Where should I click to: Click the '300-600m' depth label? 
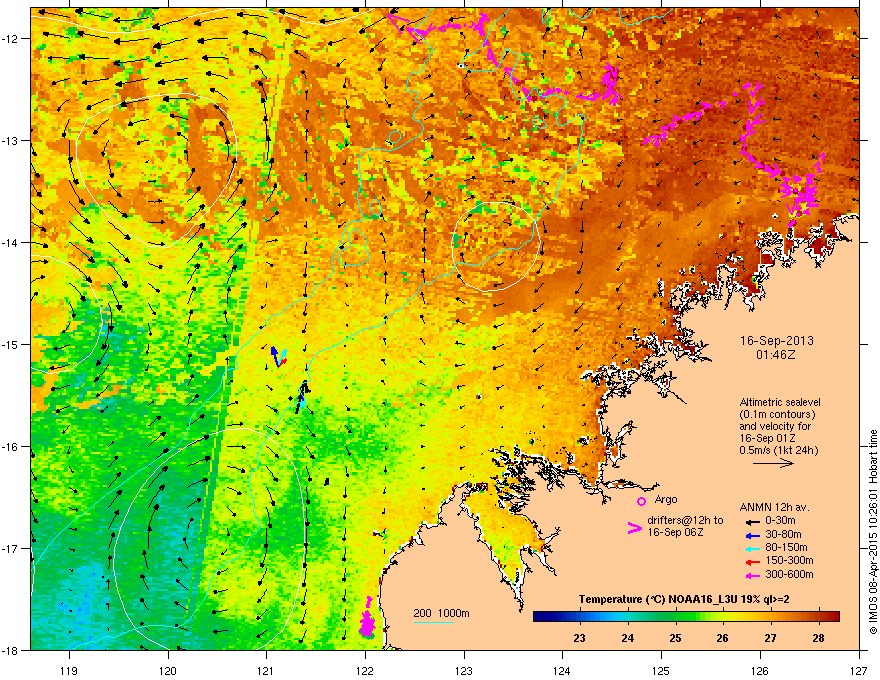tap(789, 574)
